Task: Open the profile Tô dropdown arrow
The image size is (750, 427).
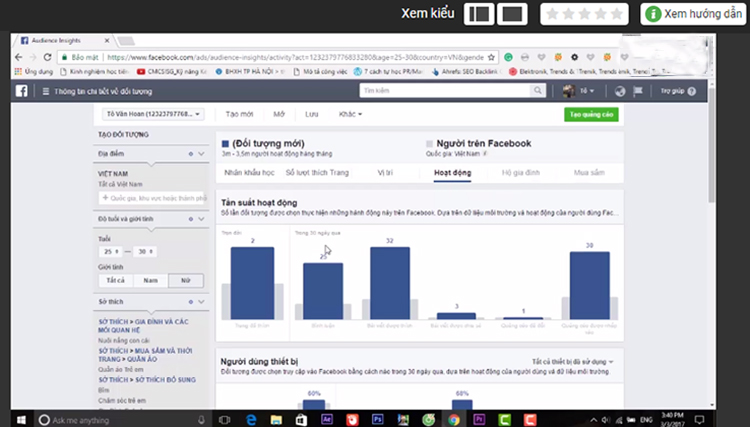Action: coord(592,91)
